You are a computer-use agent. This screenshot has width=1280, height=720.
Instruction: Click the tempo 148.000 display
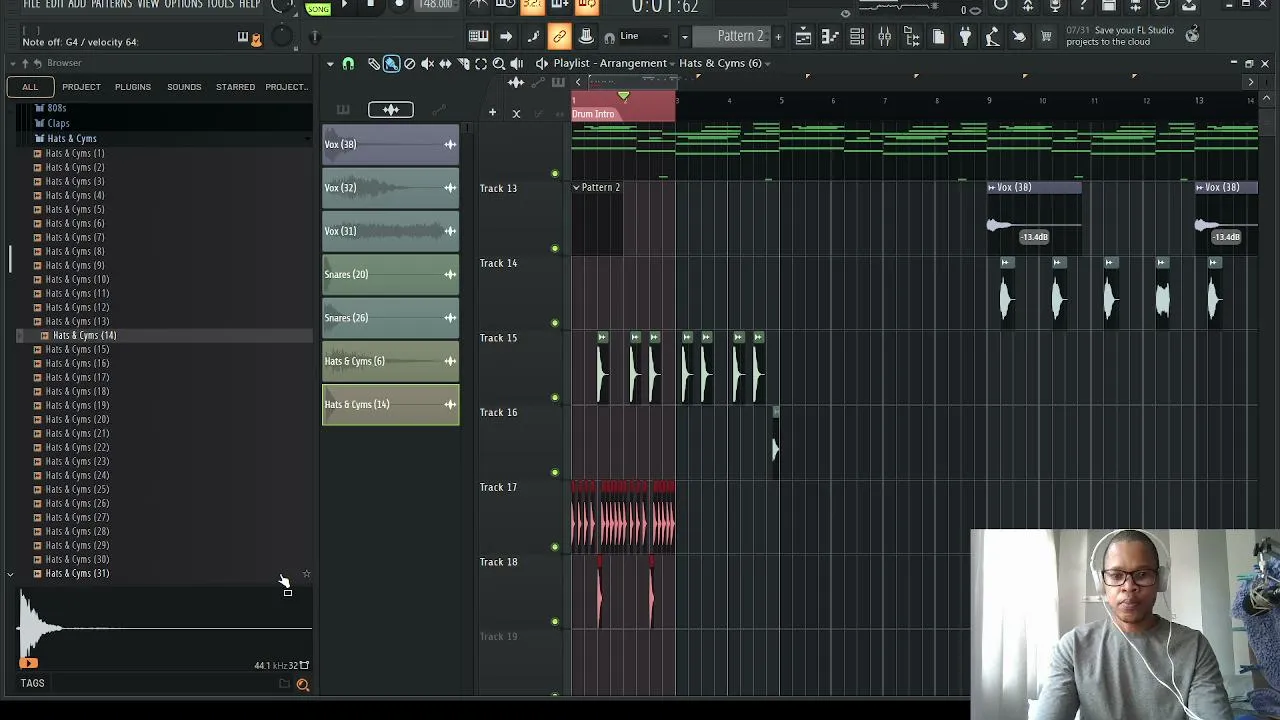tap(437, 5)
